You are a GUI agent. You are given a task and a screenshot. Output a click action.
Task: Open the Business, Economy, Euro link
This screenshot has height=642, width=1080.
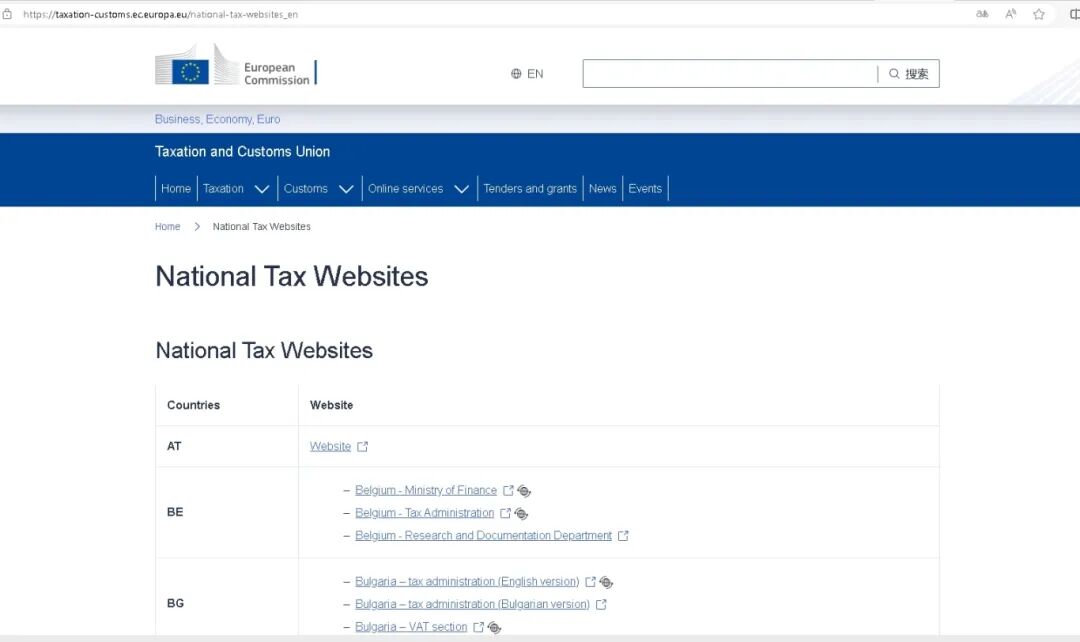[x=217, y=119]
